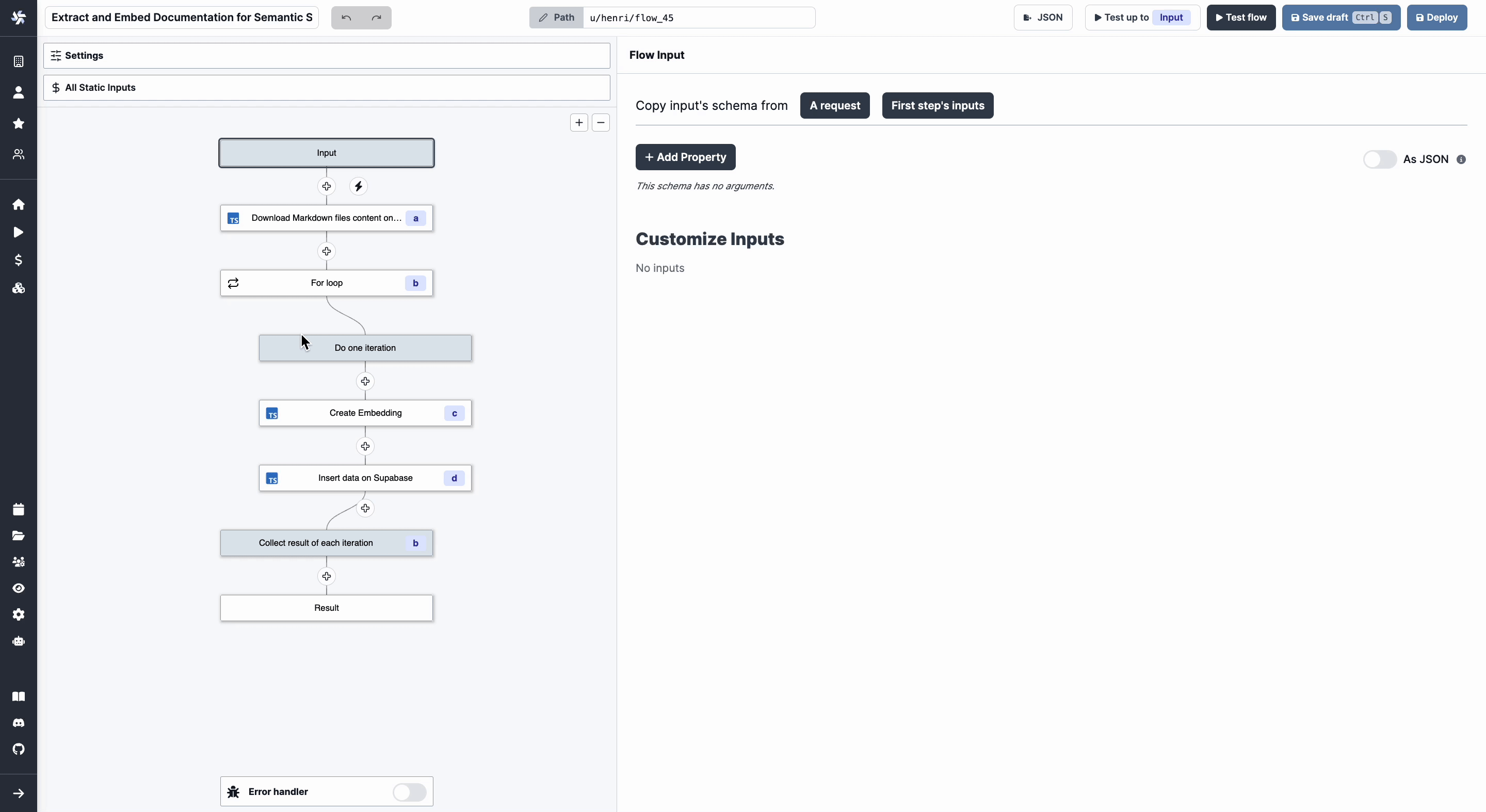Click the For loop refresh icon
This screenshot has width=1486, height=812.
click(233, 282)
